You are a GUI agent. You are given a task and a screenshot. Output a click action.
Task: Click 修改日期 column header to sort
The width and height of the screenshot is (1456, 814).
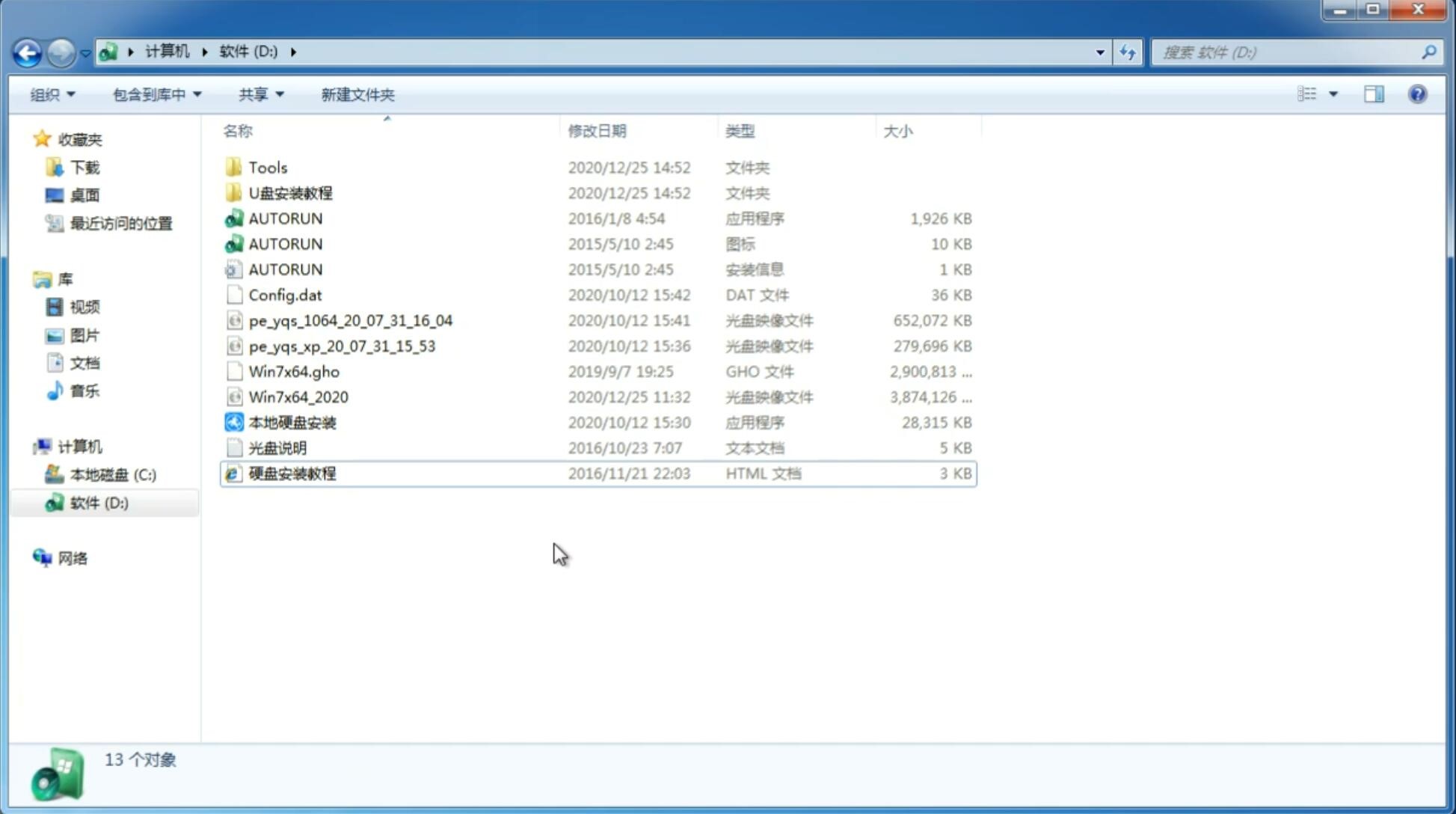click(x=598, y=131)
